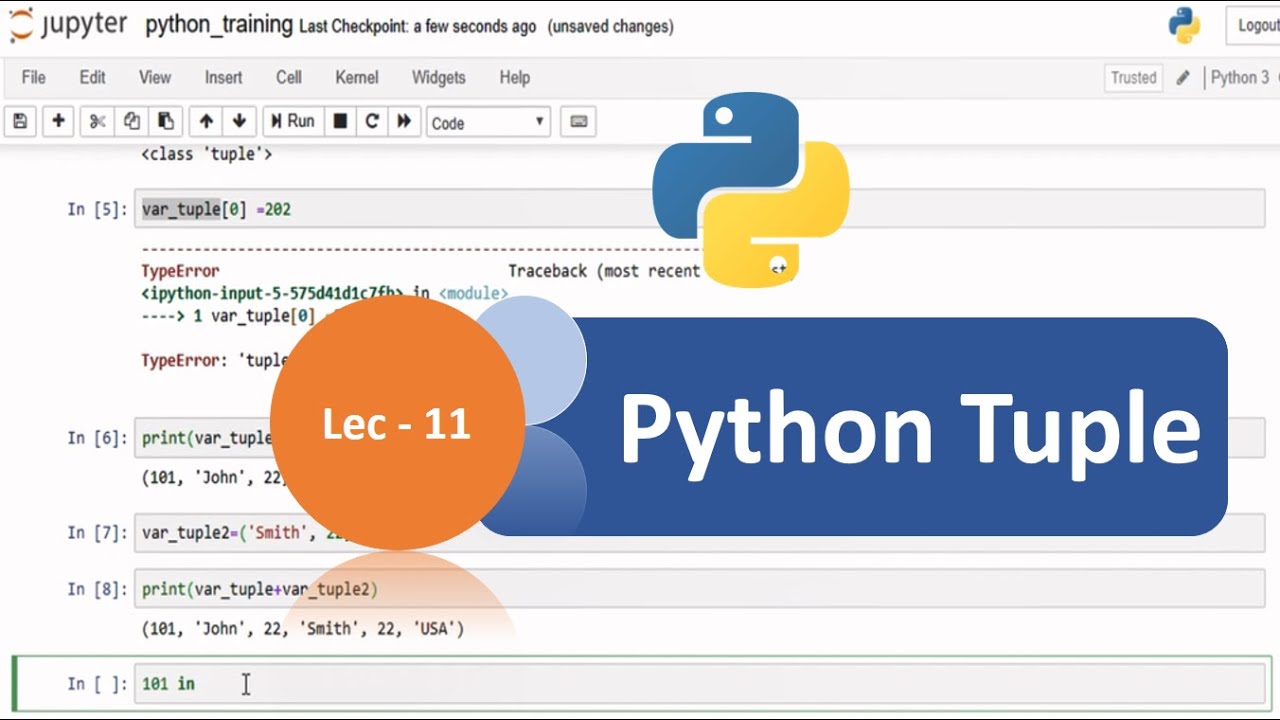Click the Jupyter logo

point(68,25)
